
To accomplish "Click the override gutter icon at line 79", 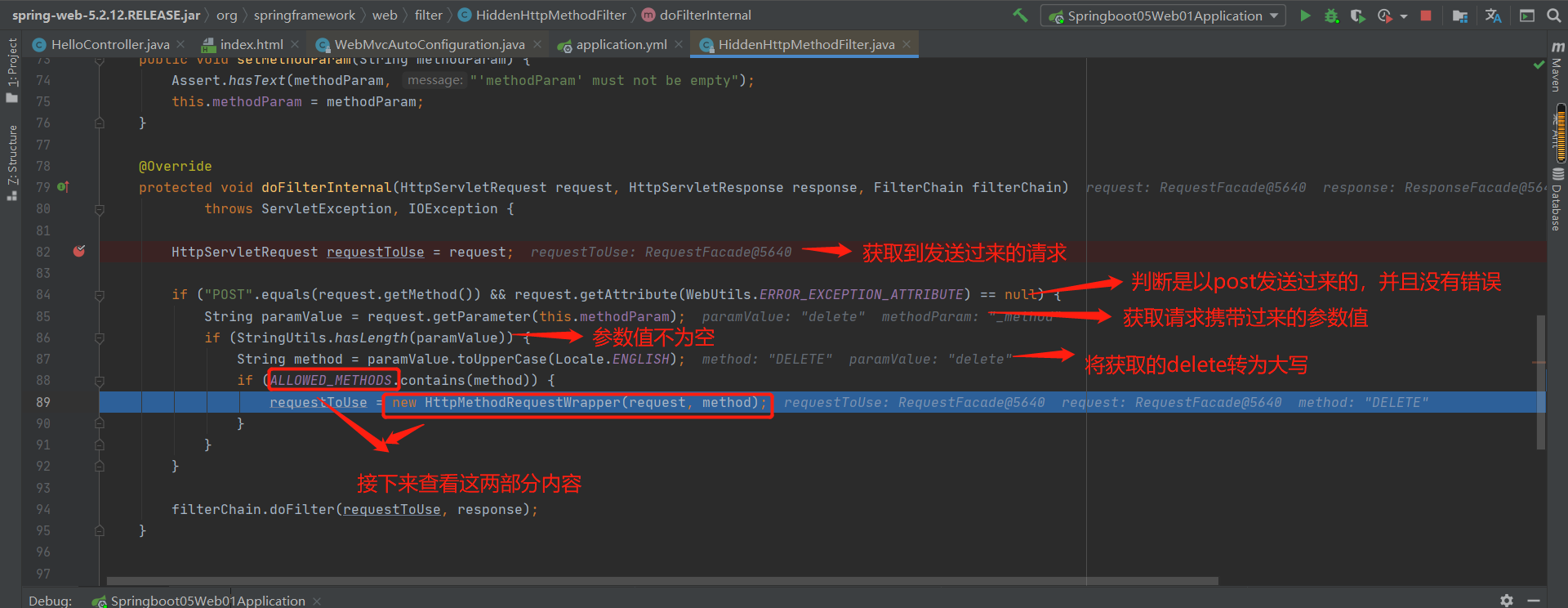I will (64, 187).
